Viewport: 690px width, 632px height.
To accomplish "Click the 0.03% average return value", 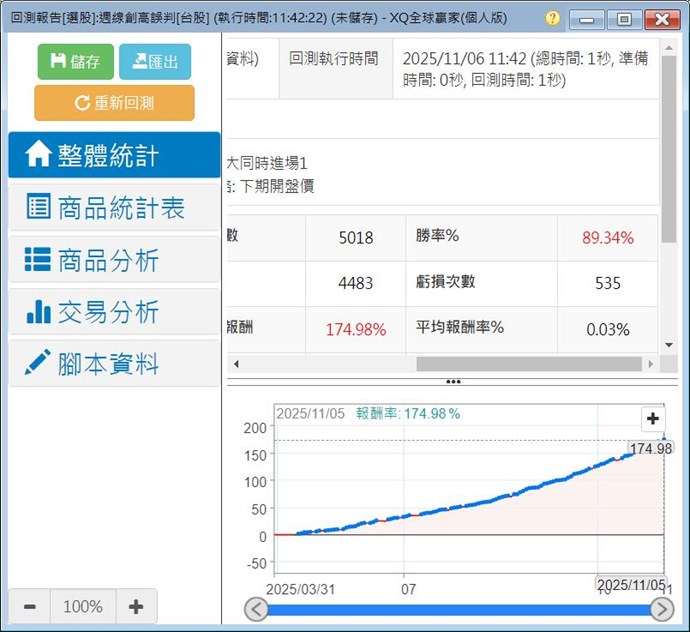I will click(608, 330).
